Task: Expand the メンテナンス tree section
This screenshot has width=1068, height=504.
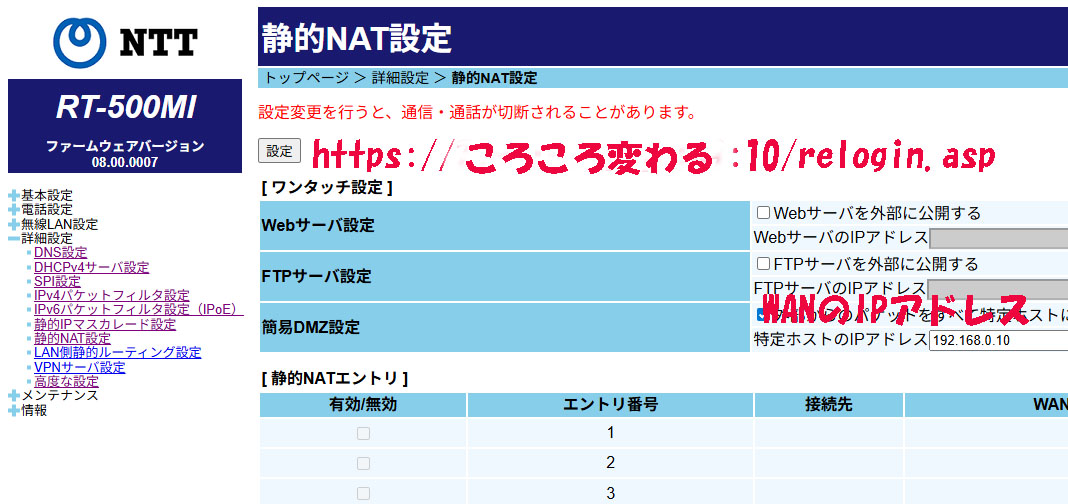Action: tap(14, 396)
